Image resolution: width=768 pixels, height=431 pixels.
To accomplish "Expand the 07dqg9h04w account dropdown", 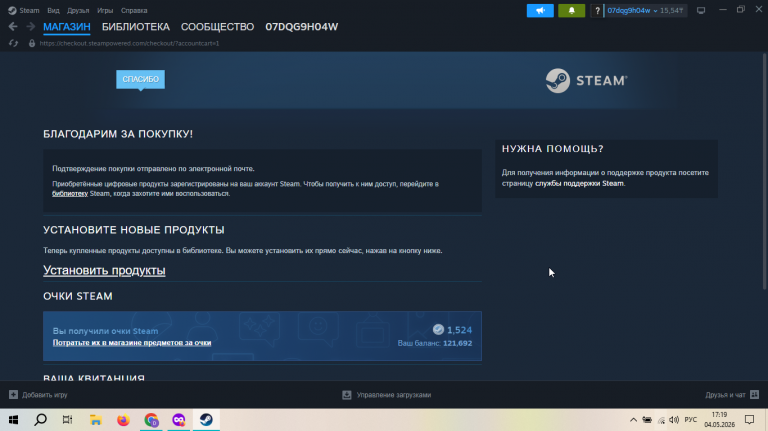I will click(632, 10).
